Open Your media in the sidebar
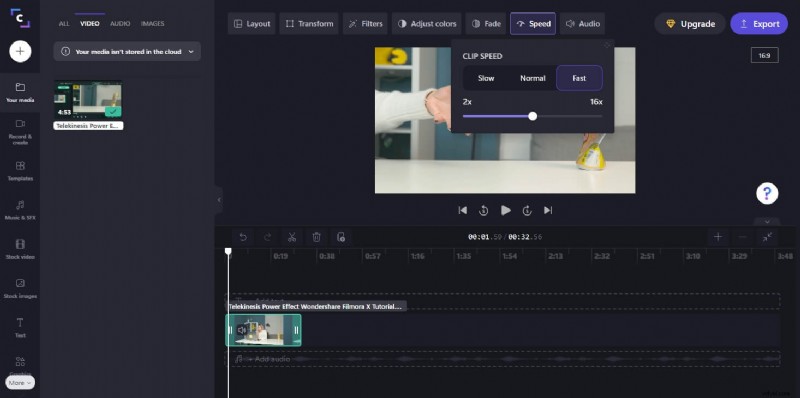The width and height of the screenshot is (800, 398). coord(20,92)
